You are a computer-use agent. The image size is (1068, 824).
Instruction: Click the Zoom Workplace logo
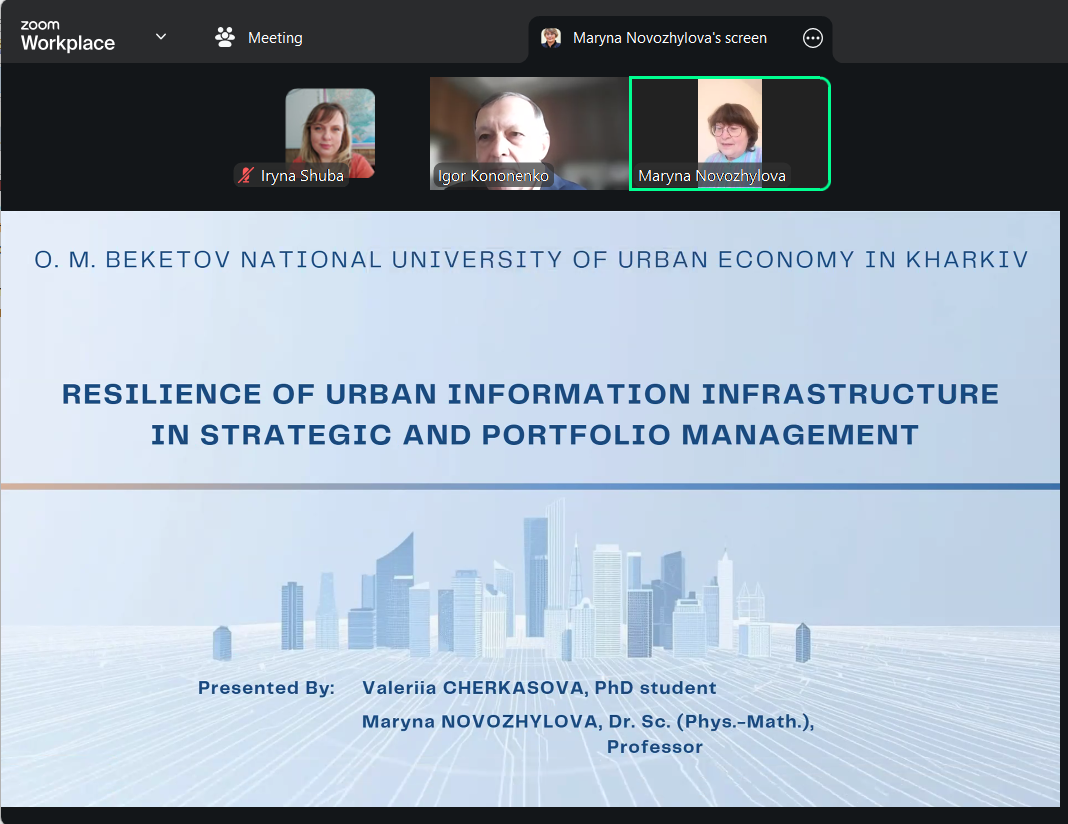point(67,37)
